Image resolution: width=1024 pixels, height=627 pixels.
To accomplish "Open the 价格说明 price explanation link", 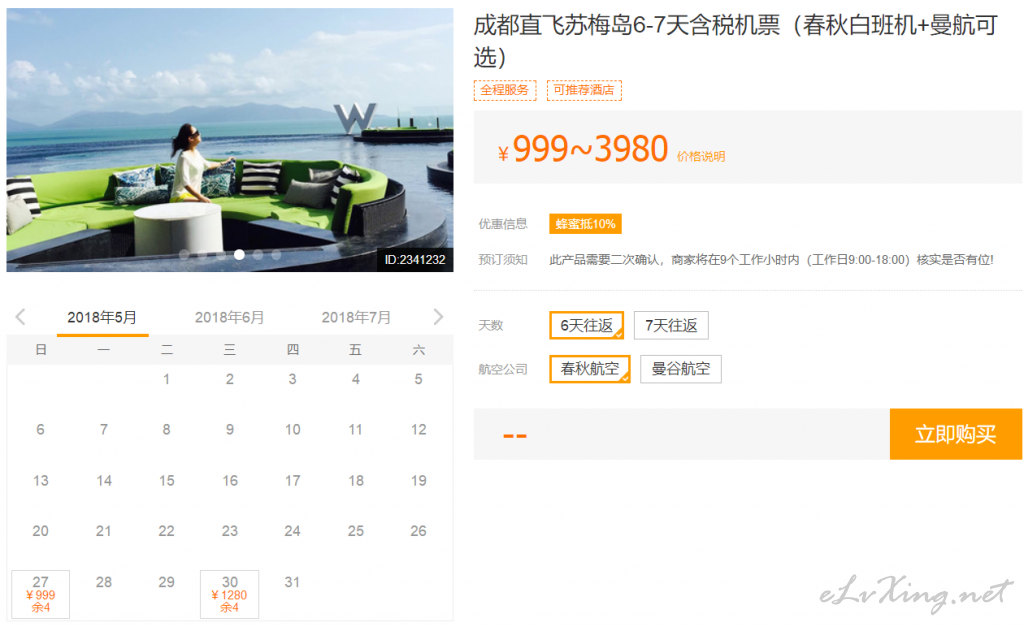I will (701, 157).
